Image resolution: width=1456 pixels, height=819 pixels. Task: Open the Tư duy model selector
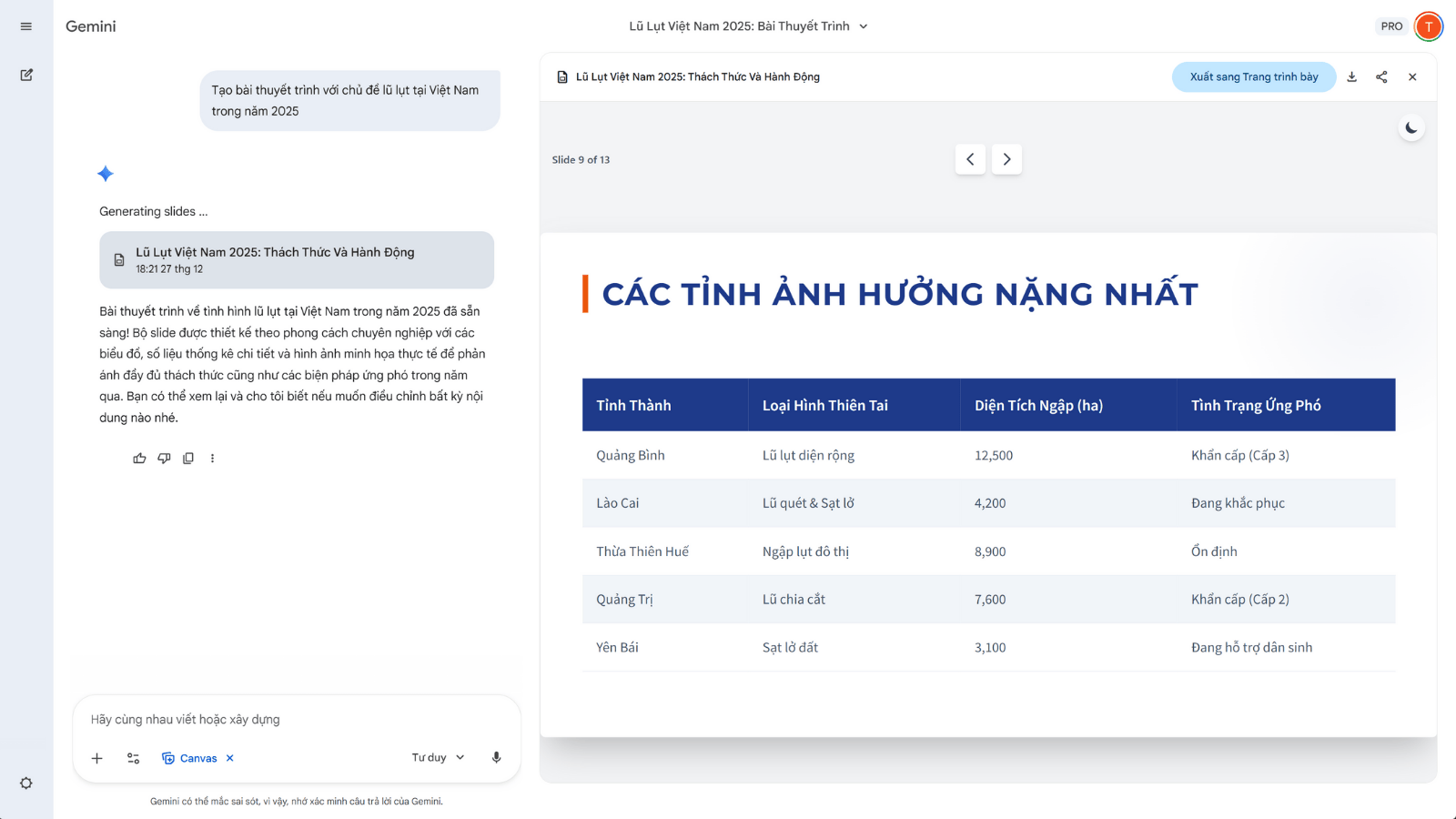[438, 757]
